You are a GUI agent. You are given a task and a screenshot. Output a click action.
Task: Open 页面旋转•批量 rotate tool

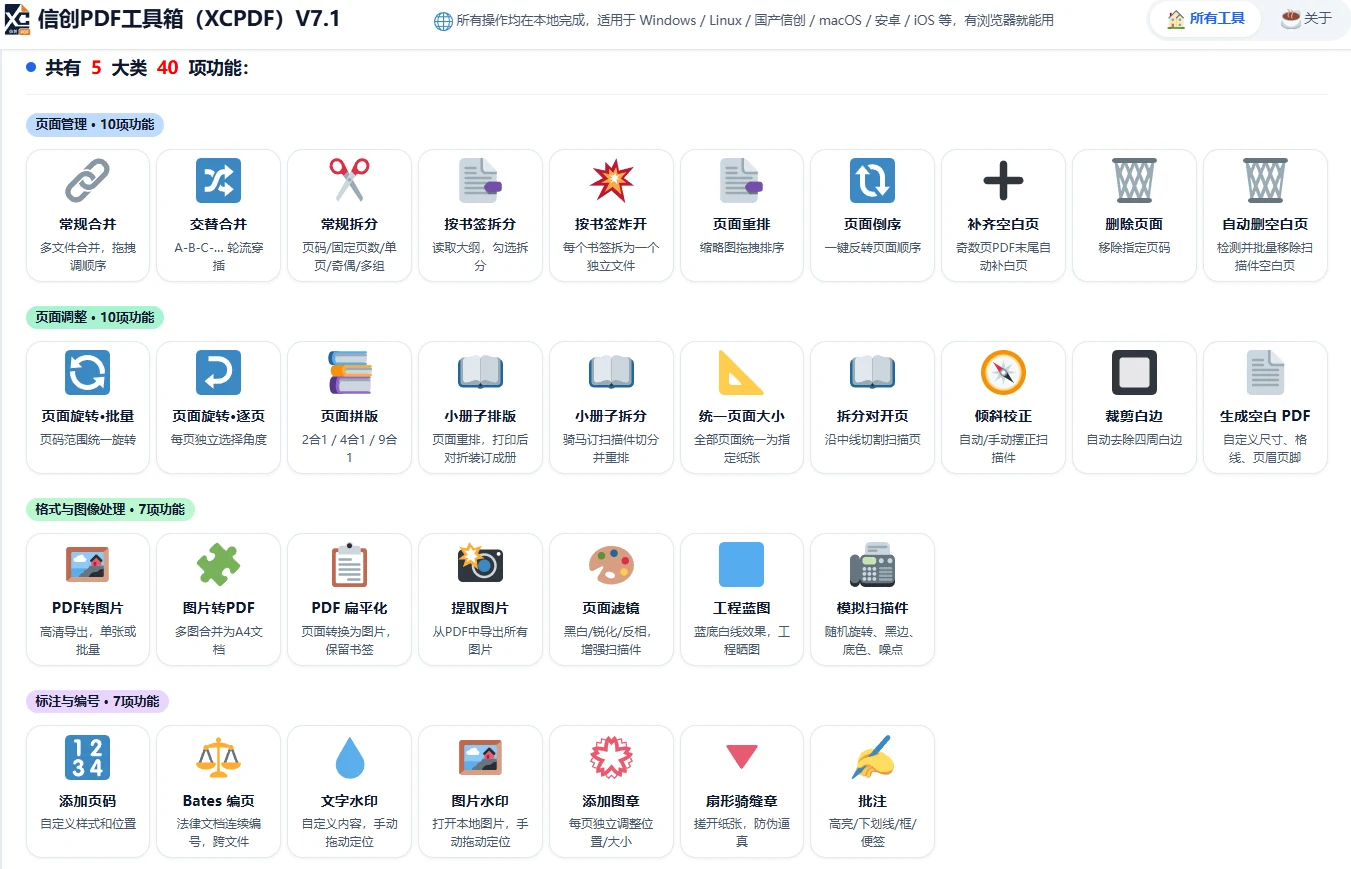(x=88, y=407)
